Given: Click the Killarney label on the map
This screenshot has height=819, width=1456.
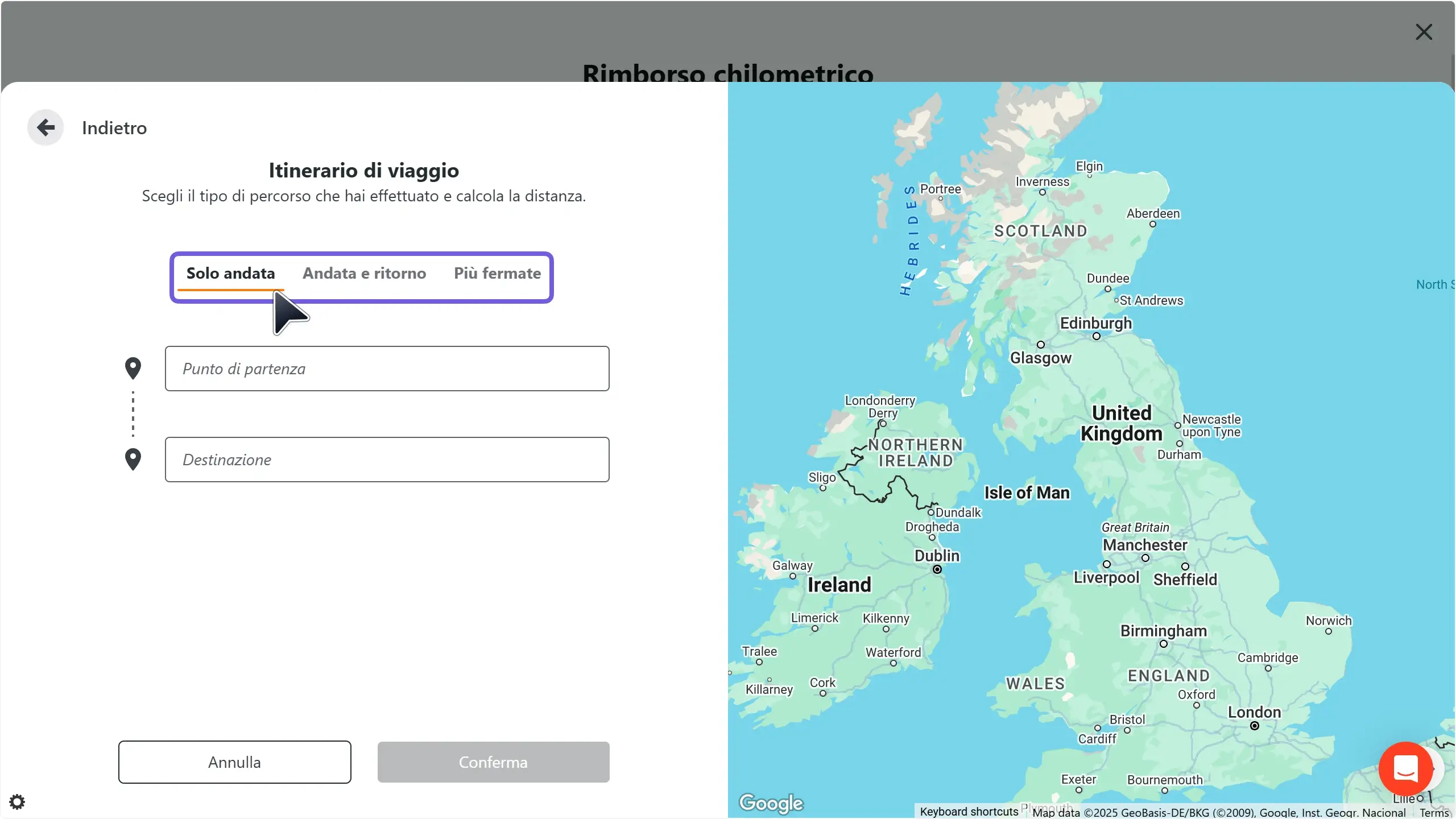Looking at the screenshot, I should [x=769, y=689].
